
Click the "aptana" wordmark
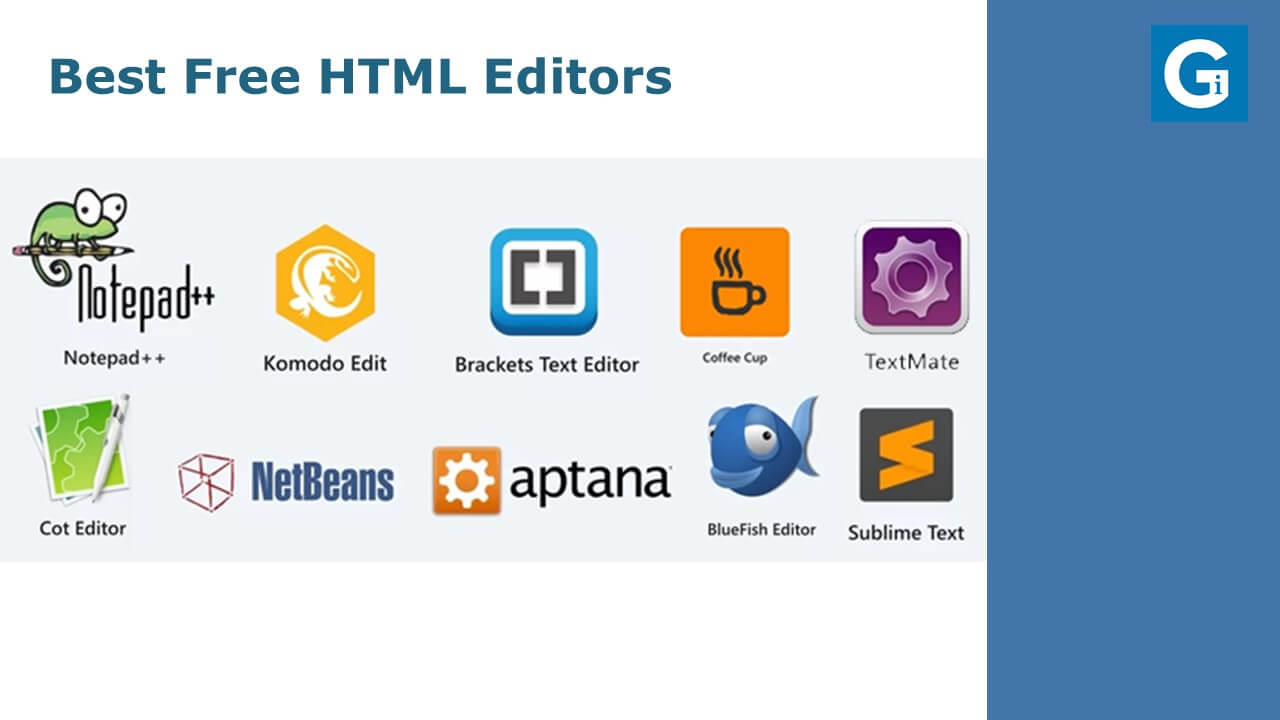tap(590, 480)
